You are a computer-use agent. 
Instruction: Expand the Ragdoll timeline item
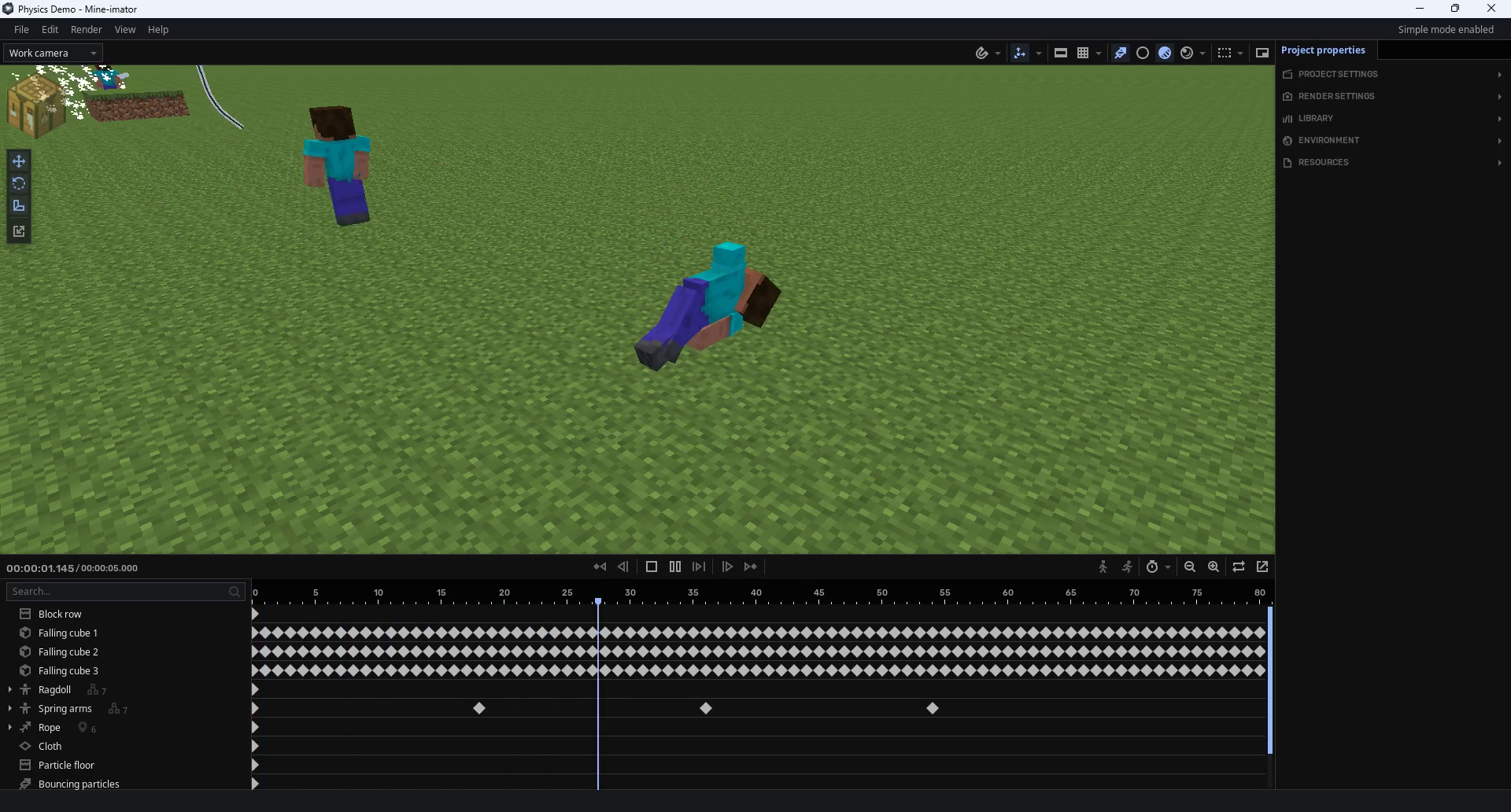coord(9,689)
